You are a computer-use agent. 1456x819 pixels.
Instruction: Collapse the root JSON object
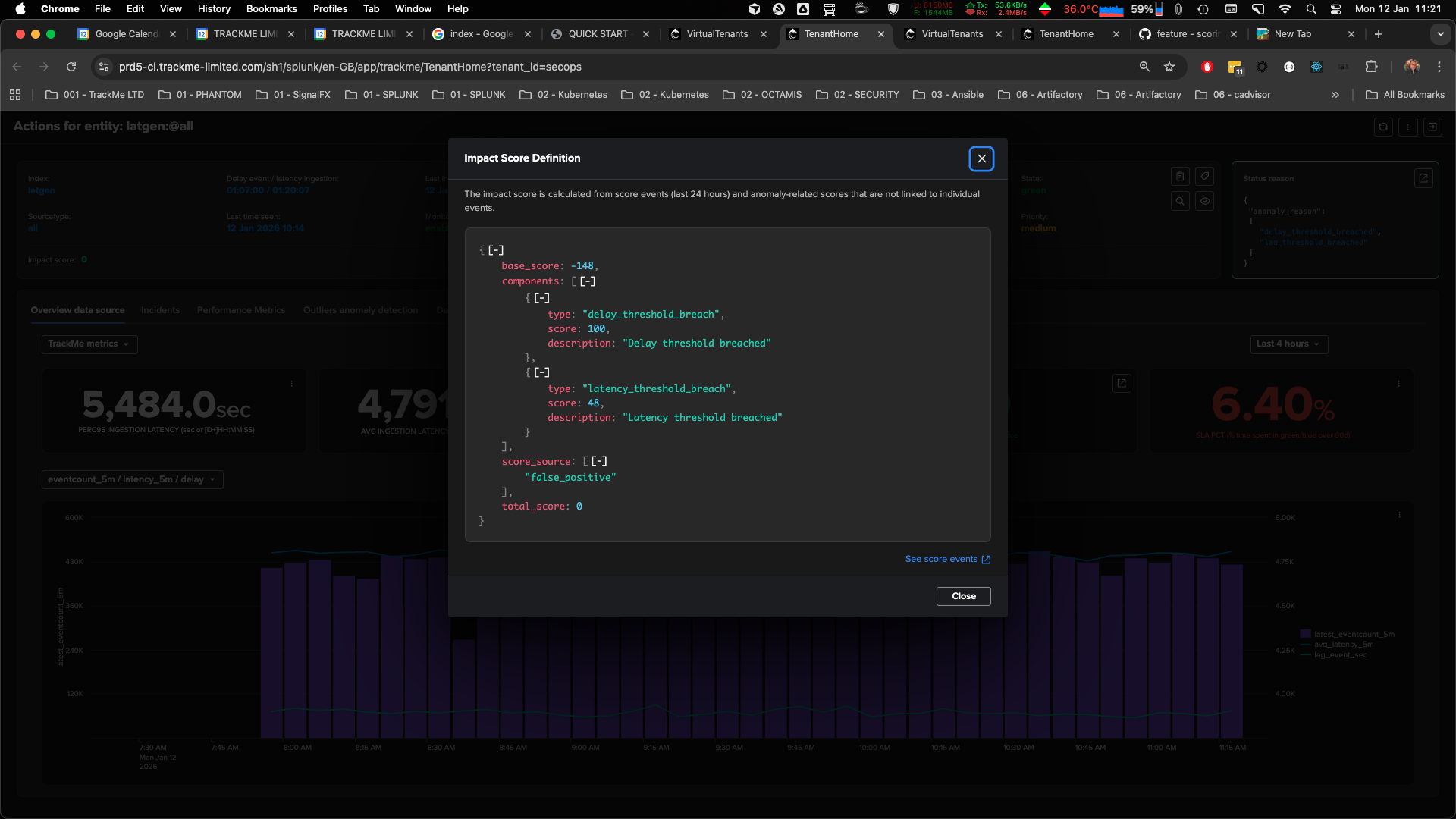coord(496,250)
